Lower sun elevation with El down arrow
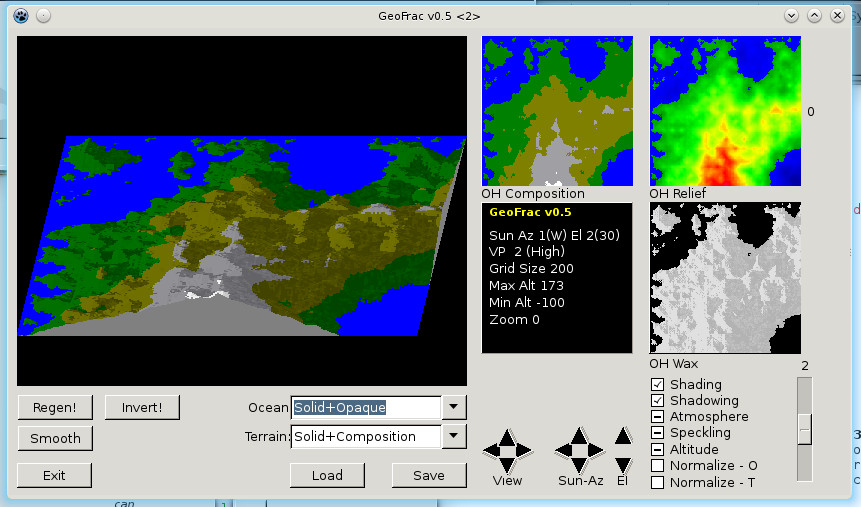 click(x=623, y=464)
